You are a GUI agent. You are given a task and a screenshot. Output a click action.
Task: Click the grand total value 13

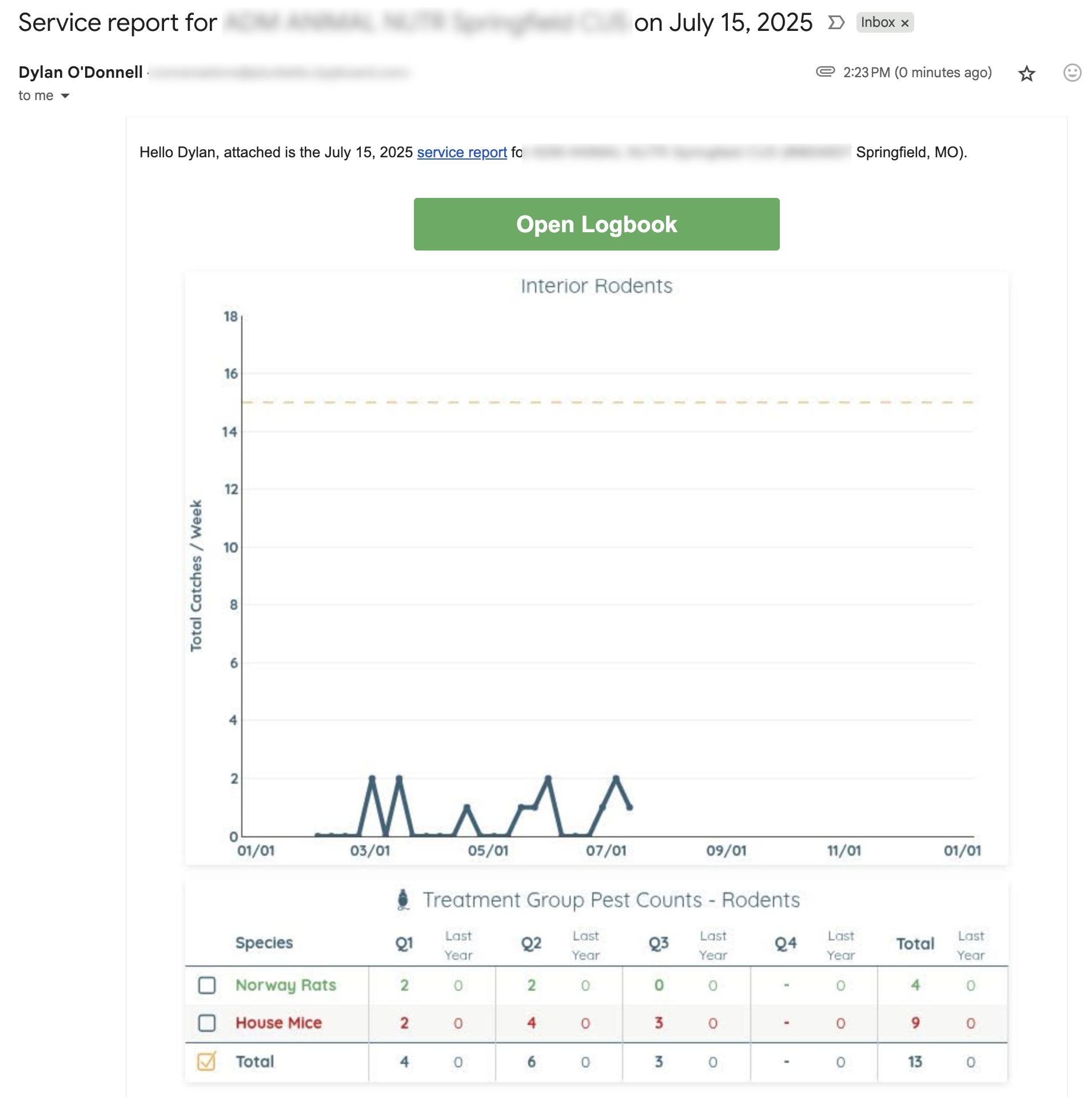click(915, 1062)
